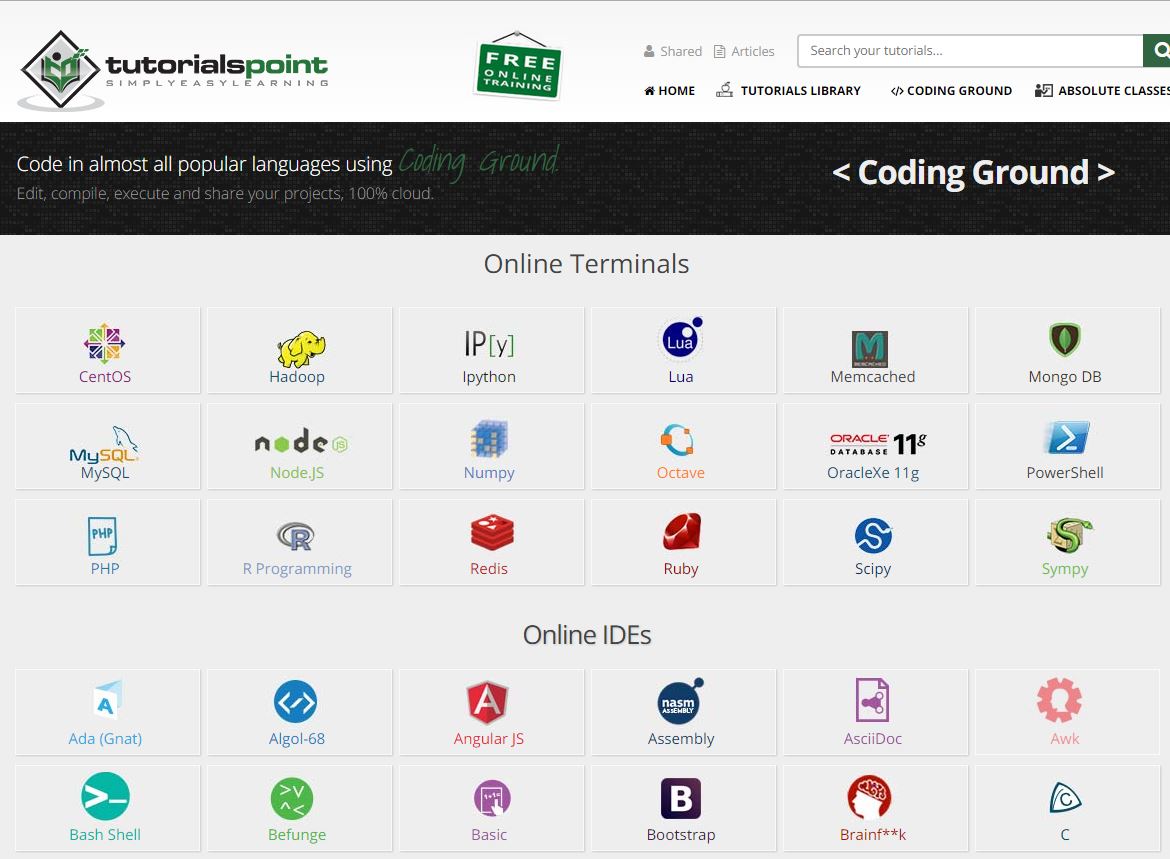Go to the HOME menu item
The height and width of the screenshot is (859, 1170).
(669, 90)
